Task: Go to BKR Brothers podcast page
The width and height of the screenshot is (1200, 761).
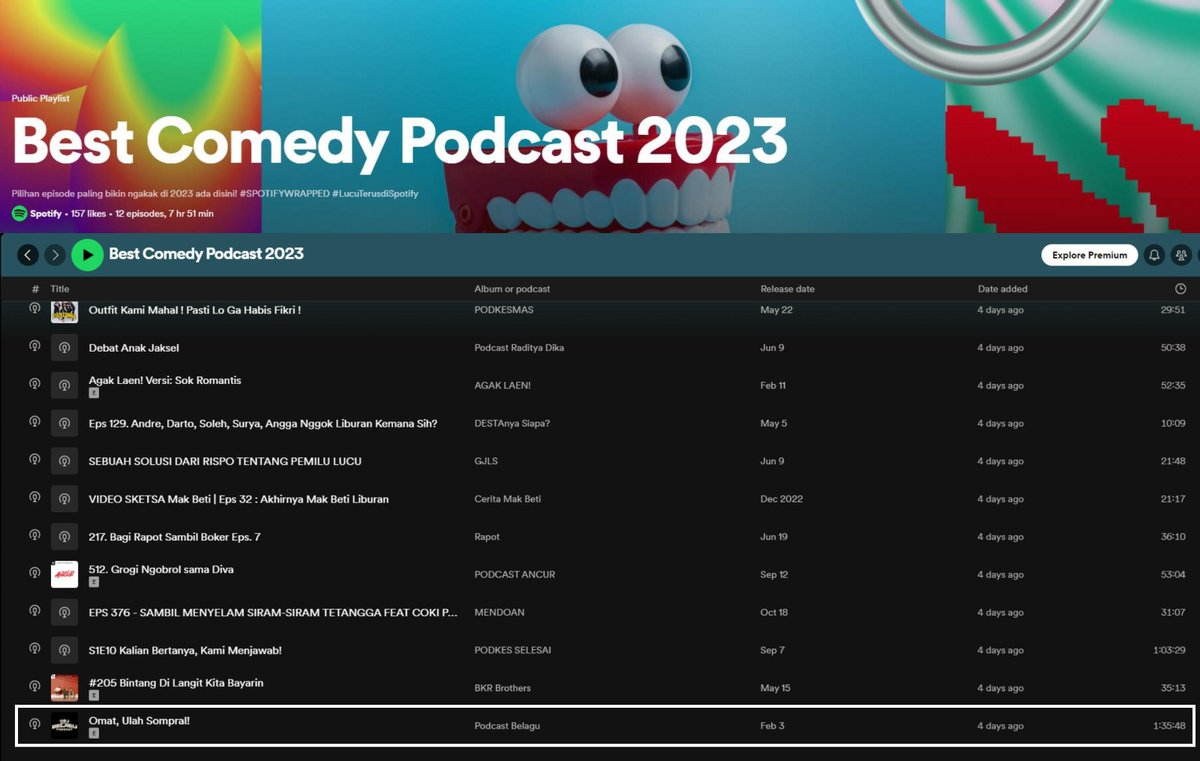Action: (503, 688)
